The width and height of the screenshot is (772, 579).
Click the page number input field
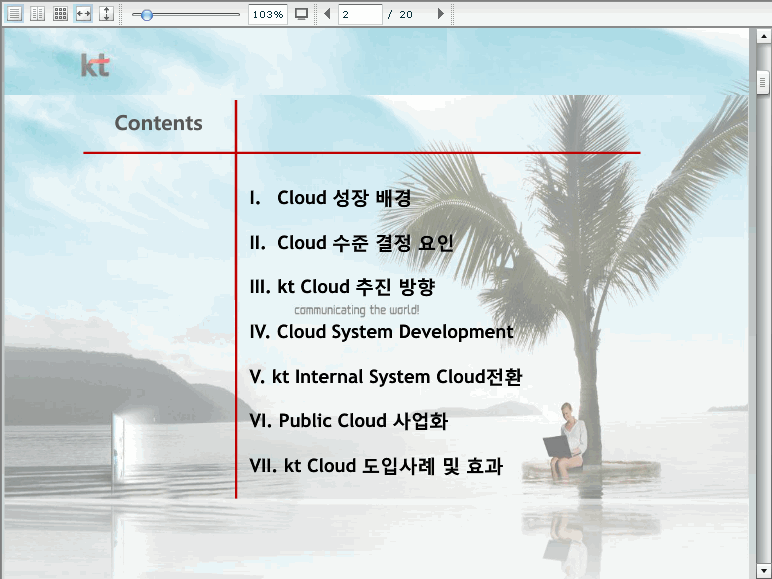(x=360, y=14)
